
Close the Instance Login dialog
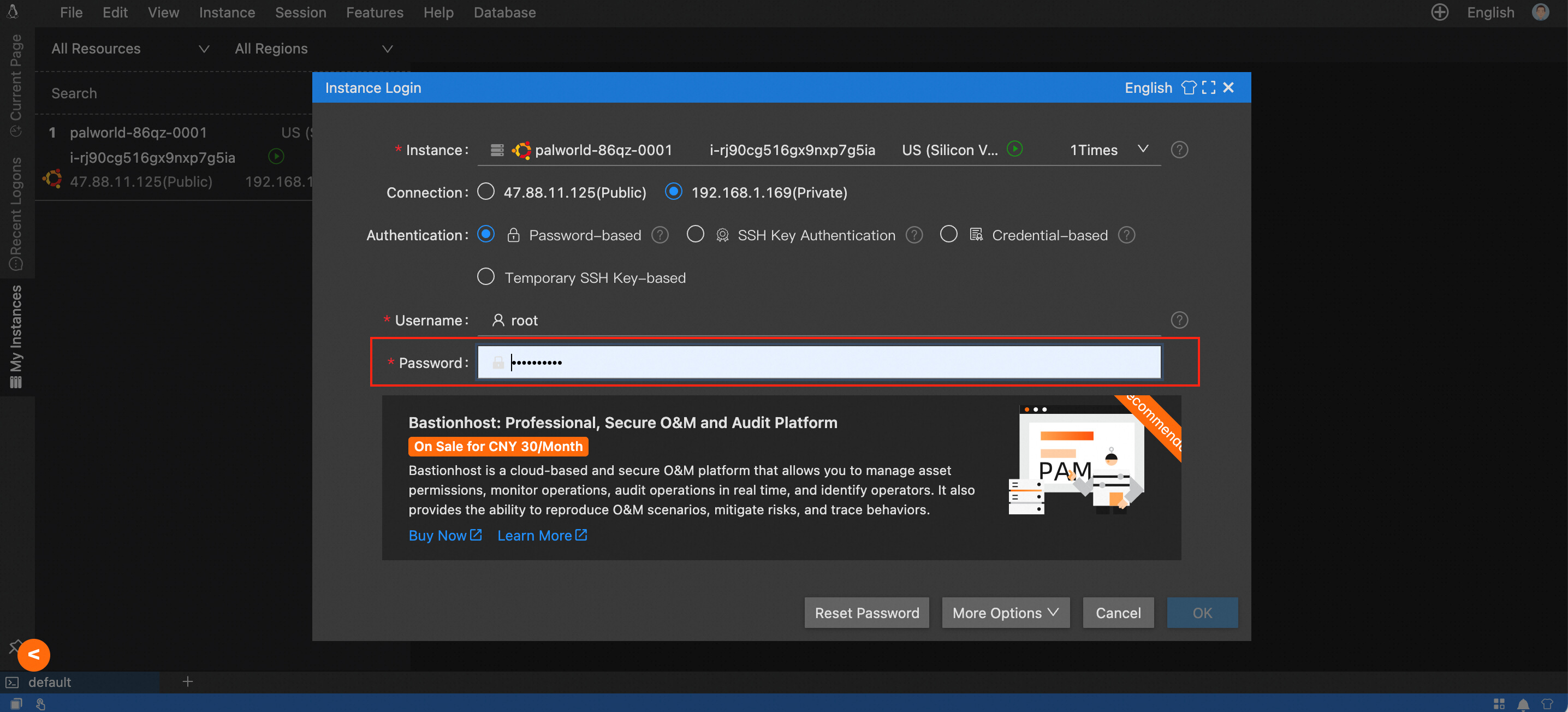pos(1228,87)
